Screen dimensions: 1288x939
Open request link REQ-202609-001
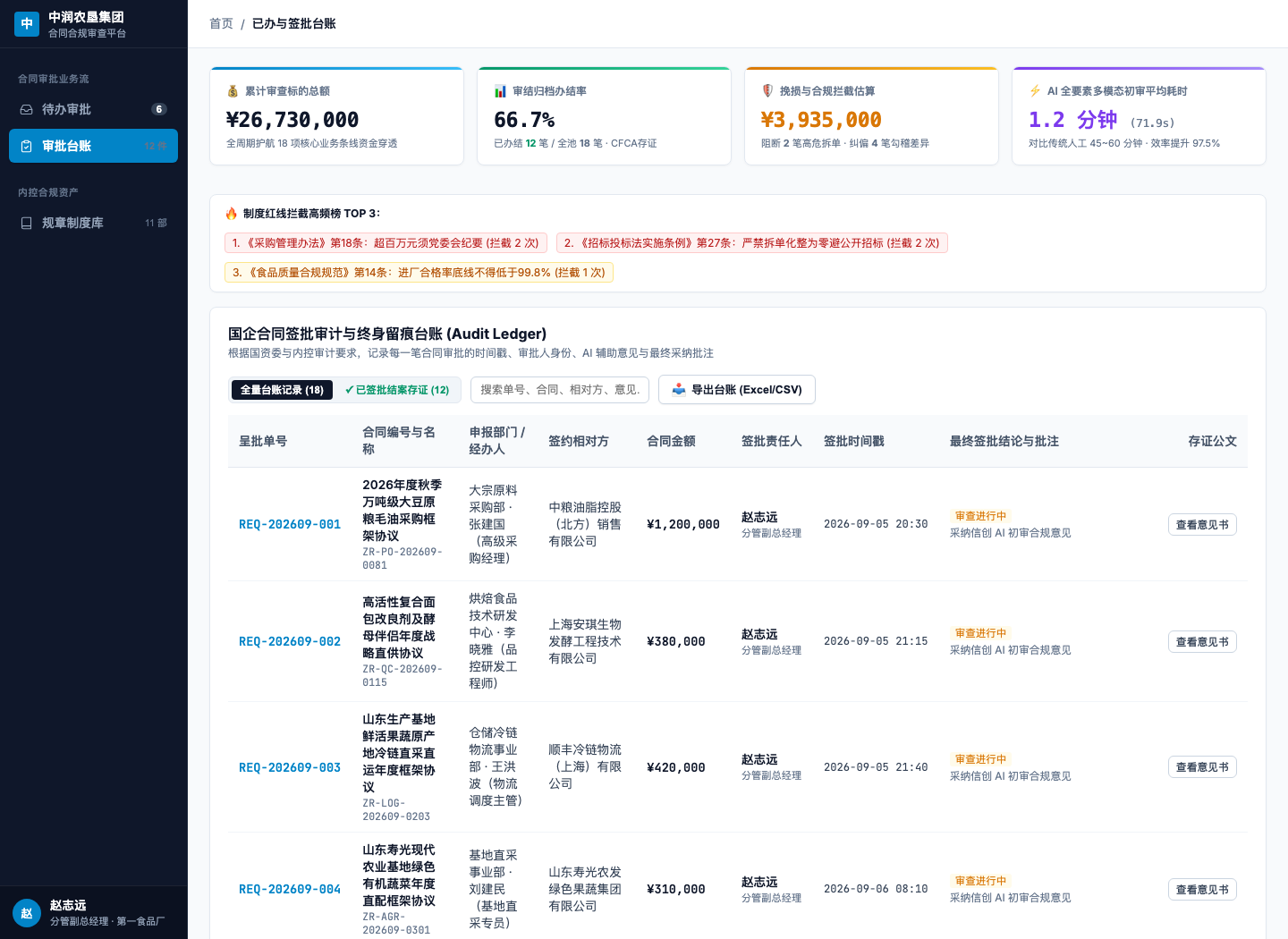coord(290,525)
